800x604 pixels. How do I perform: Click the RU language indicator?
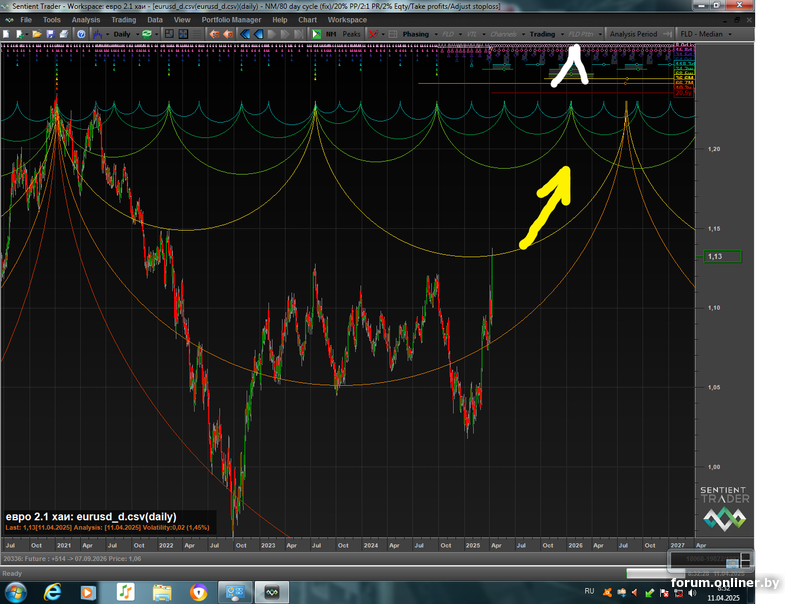click(589, 591)
